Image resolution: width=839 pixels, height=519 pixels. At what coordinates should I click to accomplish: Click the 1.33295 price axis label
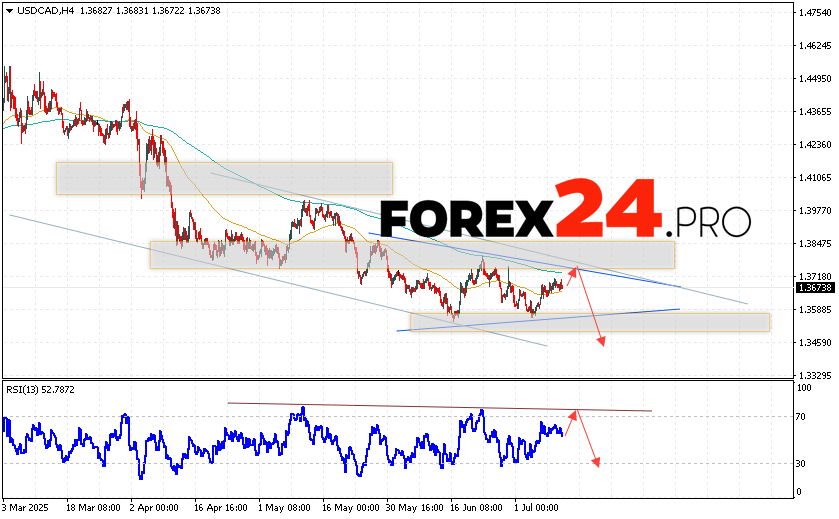click(x=816, y=375)
